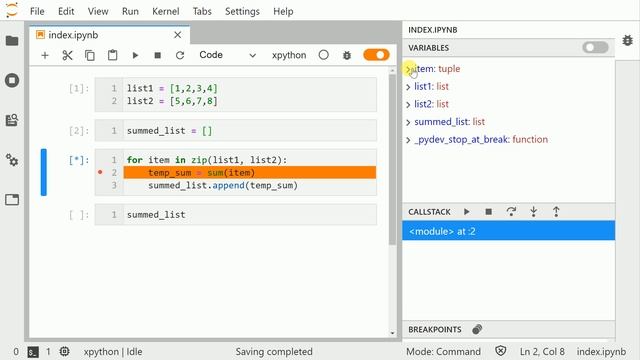Open the Commands palette sidebar icon
The image size is (640, 360).
12,120
